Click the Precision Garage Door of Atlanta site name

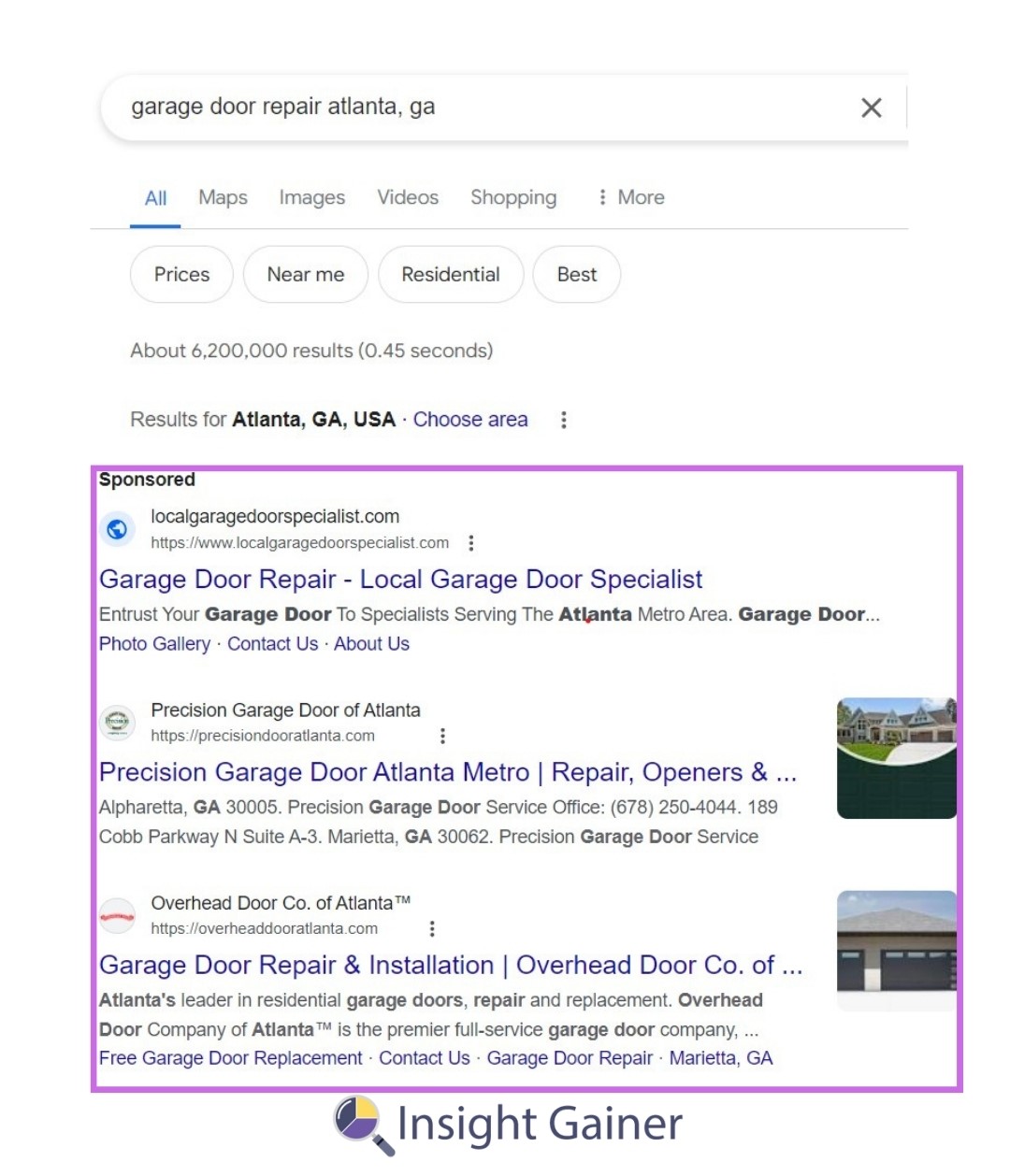(285, 710)
